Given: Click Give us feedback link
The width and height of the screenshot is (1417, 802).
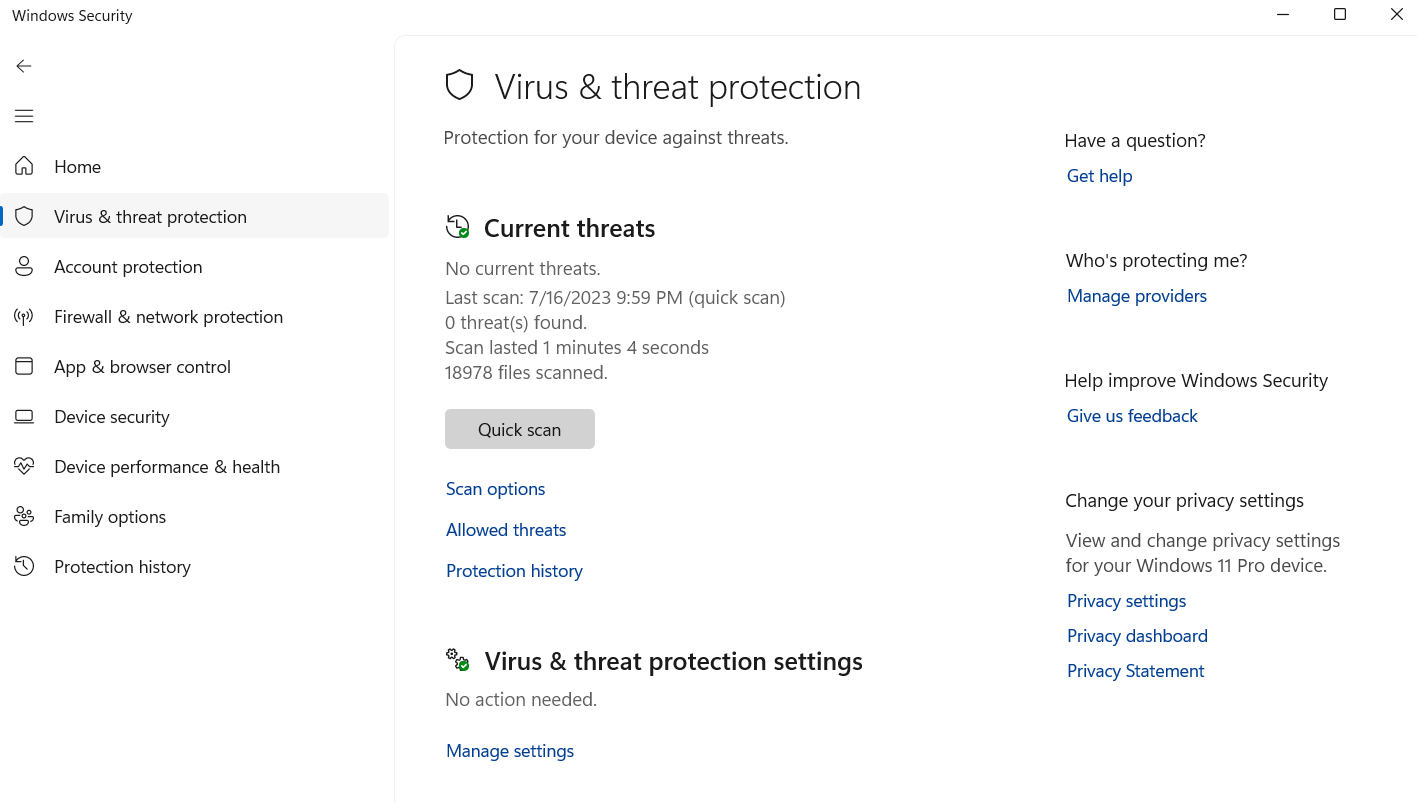Looking at the screenshot, I should click(x=1132, y=416).
